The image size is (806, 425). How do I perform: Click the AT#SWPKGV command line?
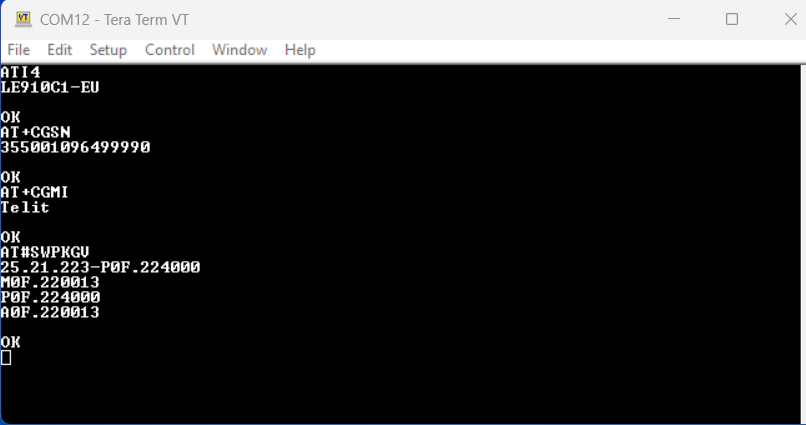click(x=45, y=252)
